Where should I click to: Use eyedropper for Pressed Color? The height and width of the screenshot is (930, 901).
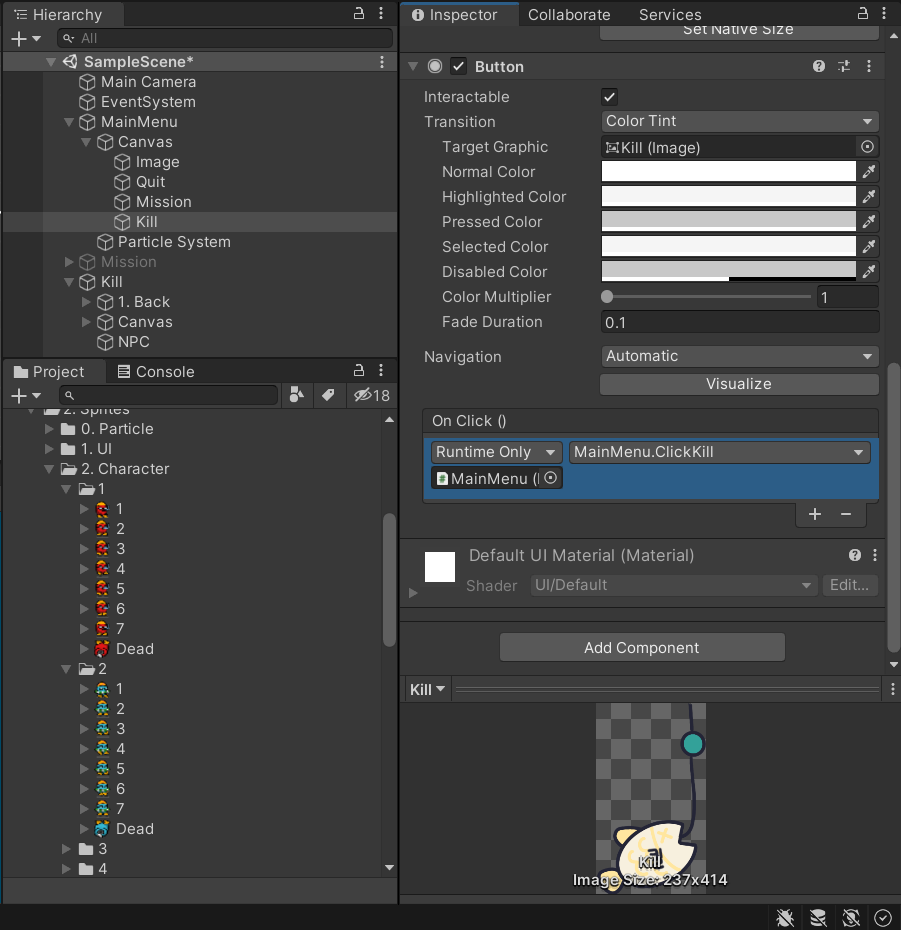[869, 221]
